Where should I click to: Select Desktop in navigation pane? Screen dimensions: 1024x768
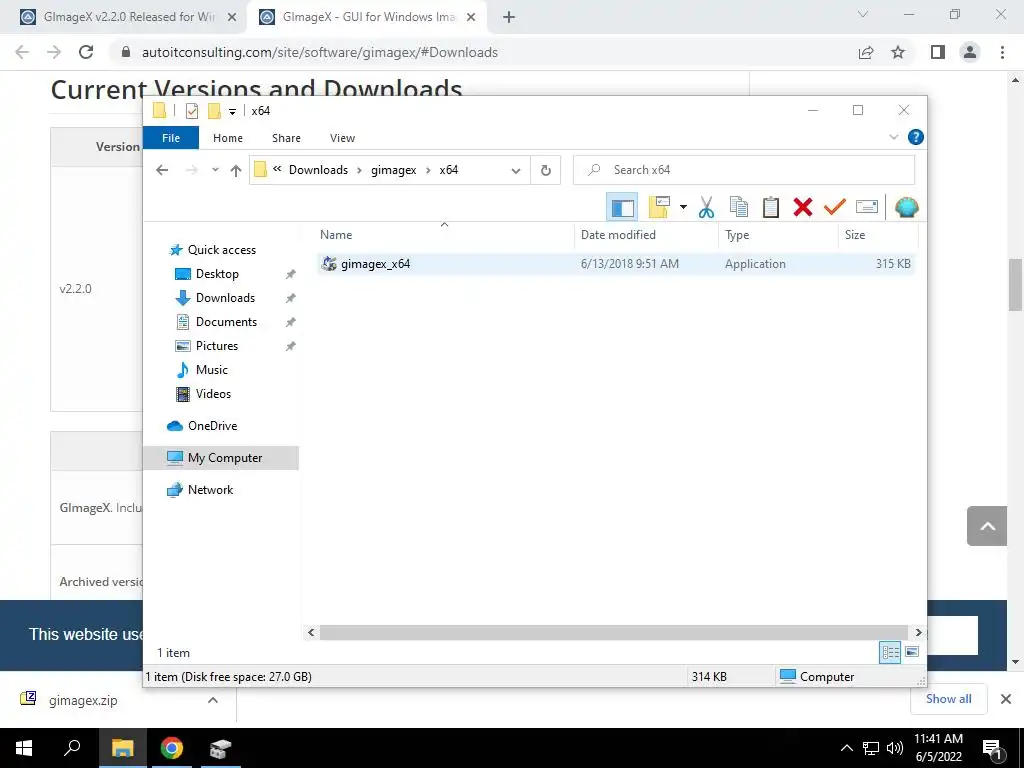click(x=217, y=274)
